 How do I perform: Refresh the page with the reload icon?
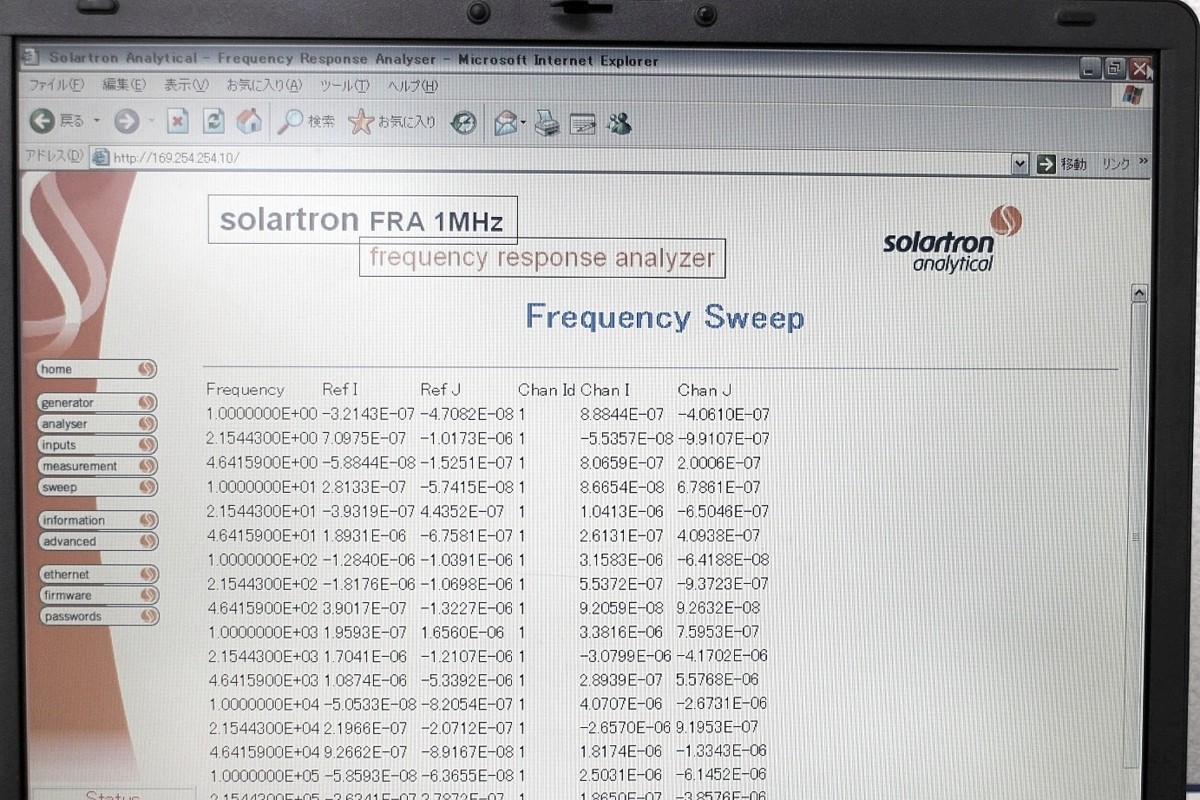pyautogui.click(x=214, y=122)
